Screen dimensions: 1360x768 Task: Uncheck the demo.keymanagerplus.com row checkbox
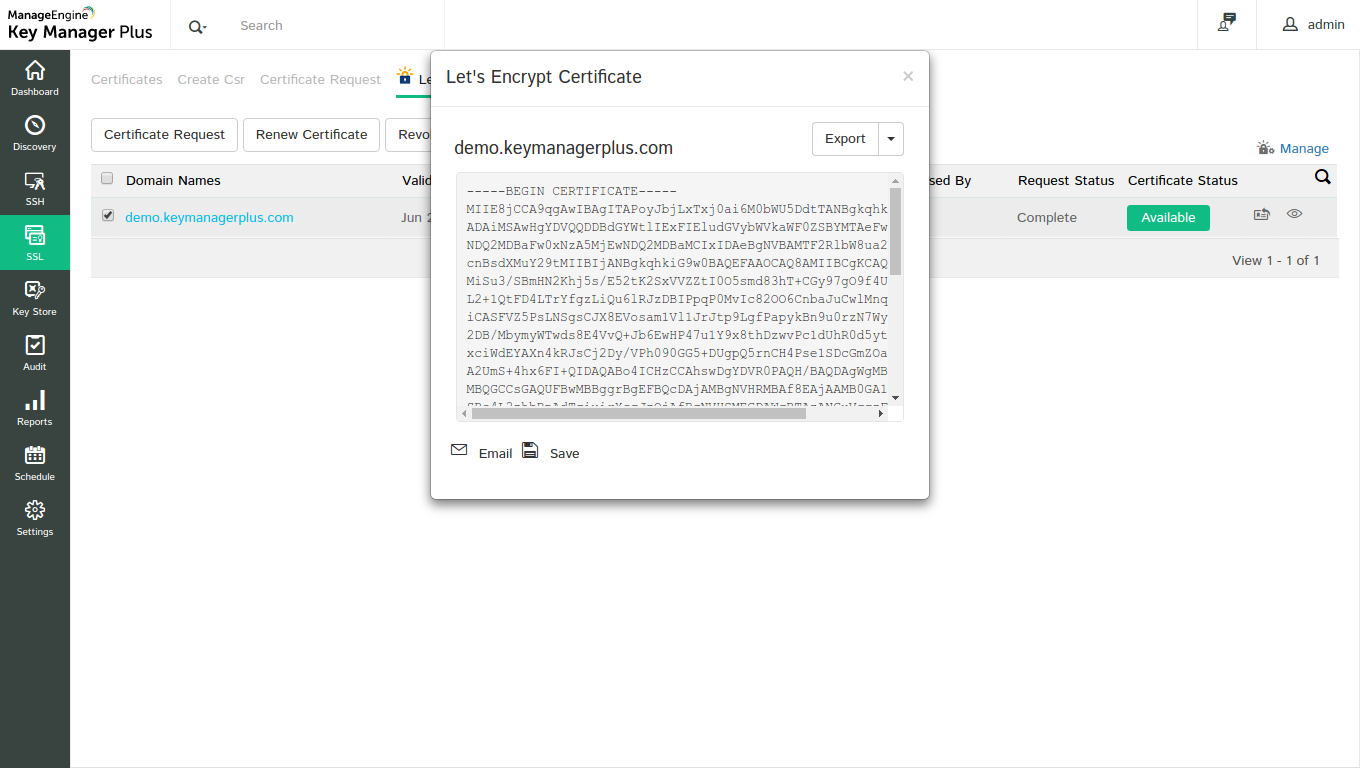(x=108, y=216)
